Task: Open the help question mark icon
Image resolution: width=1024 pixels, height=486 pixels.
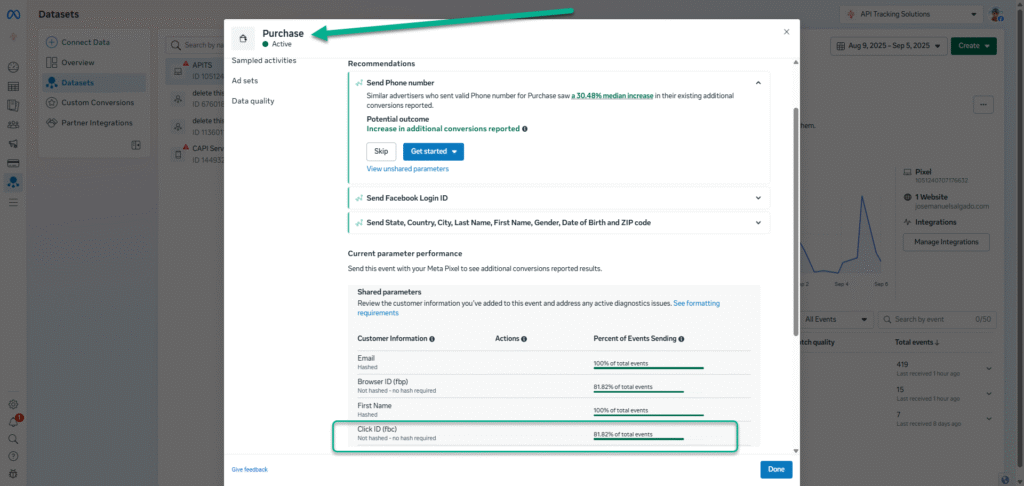Action: [x=13, y=456]
